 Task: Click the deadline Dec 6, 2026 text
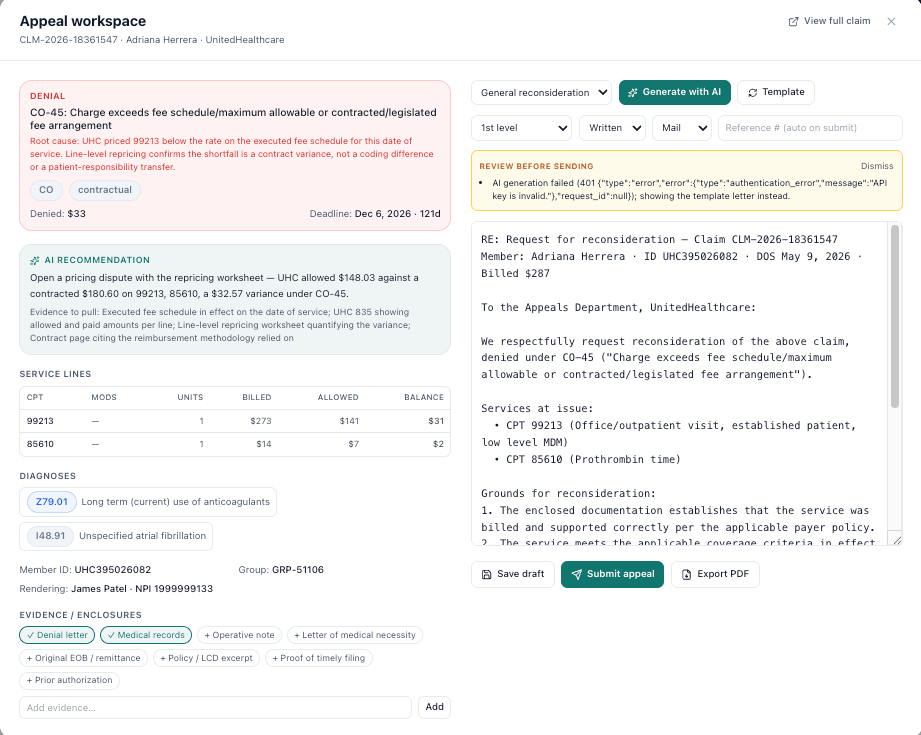pyautogui.click(x=375, y=214)
